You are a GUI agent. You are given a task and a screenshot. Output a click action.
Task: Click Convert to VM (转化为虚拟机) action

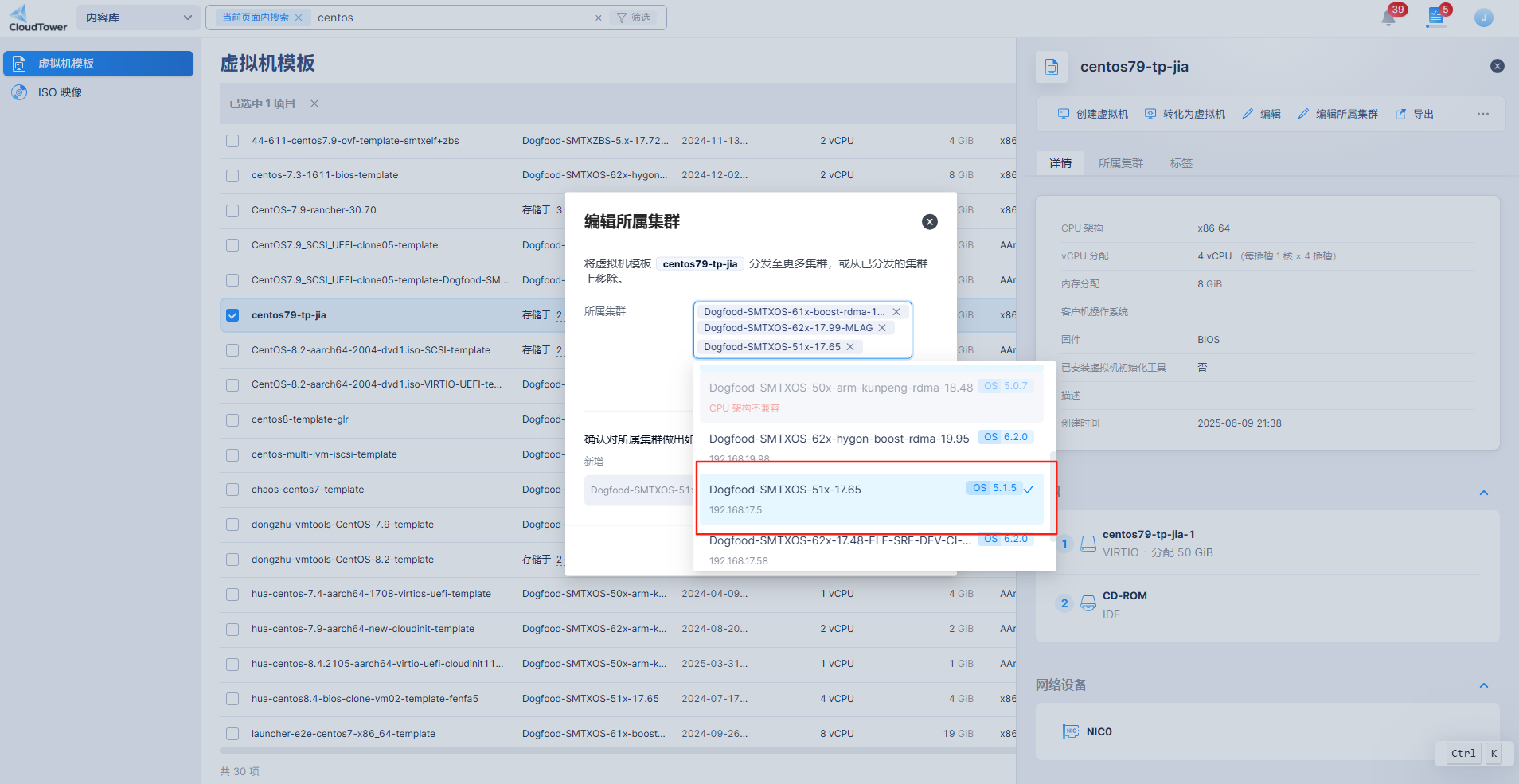1185,114
